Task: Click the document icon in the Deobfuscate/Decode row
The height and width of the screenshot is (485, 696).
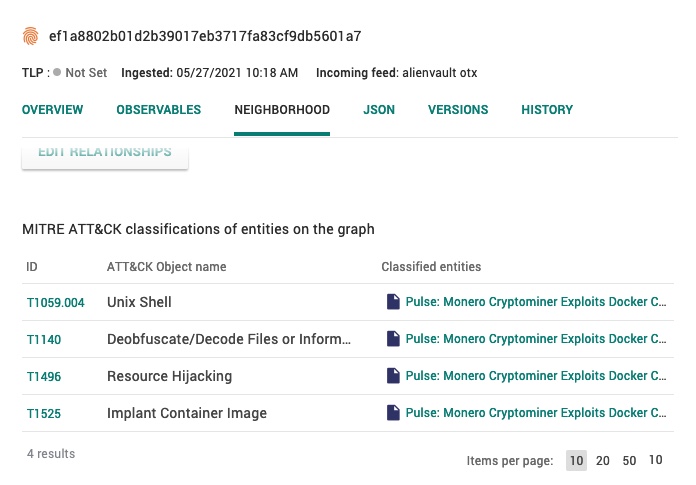Action: pos(393,339)
